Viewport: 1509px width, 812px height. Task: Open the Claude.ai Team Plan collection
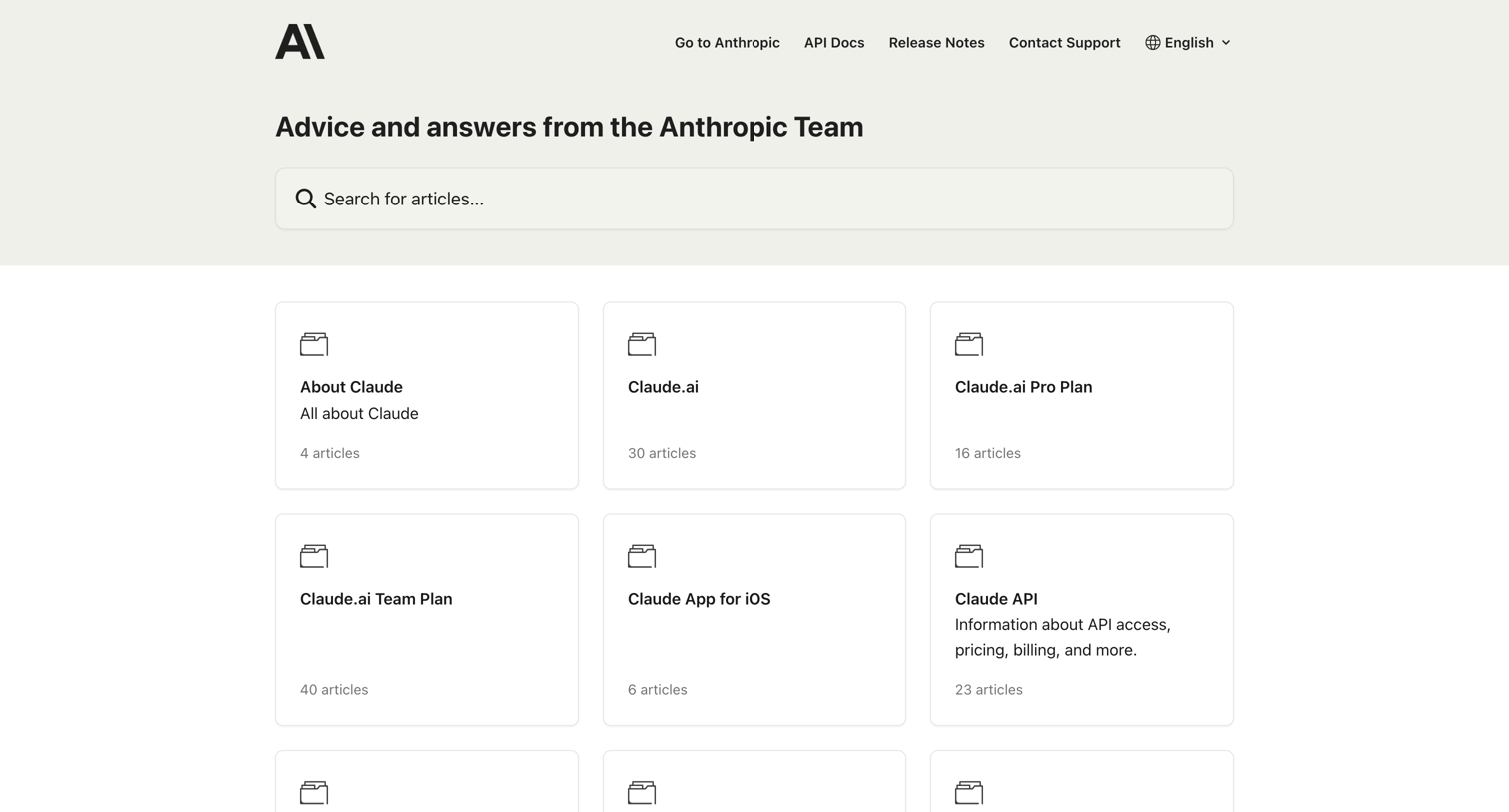pyautogui.click(x=427, y=619)
